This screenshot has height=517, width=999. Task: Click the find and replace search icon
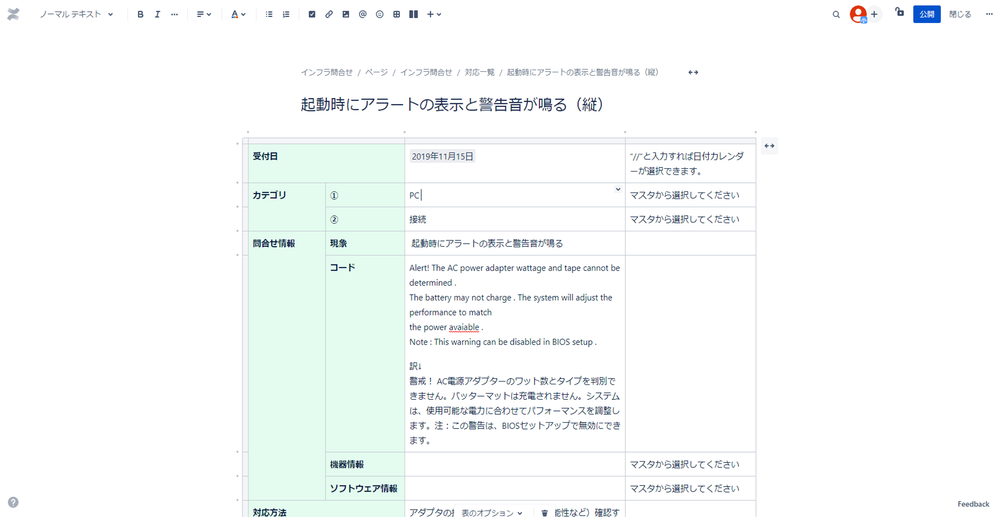(x=837, y=14)
